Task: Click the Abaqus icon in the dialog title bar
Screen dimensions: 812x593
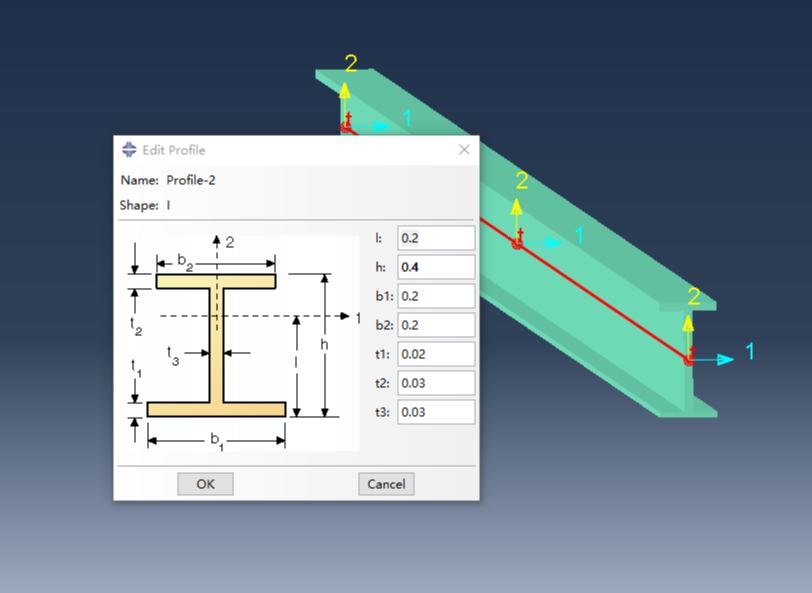Action: pyautogui.click(x=129, y=150)
